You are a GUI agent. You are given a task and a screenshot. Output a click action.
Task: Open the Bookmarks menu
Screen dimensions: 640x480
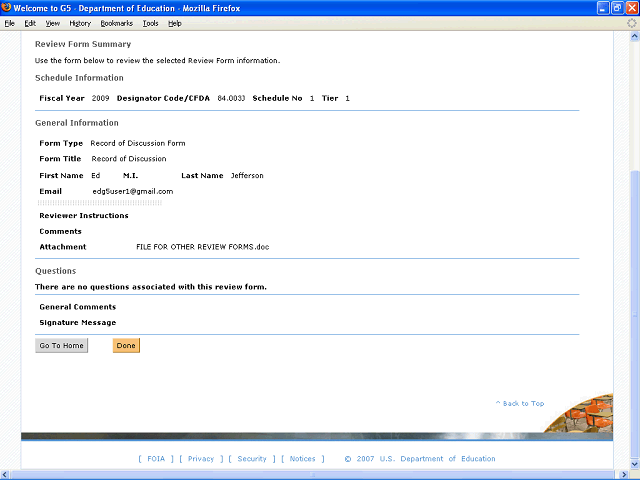click(117, 24)
